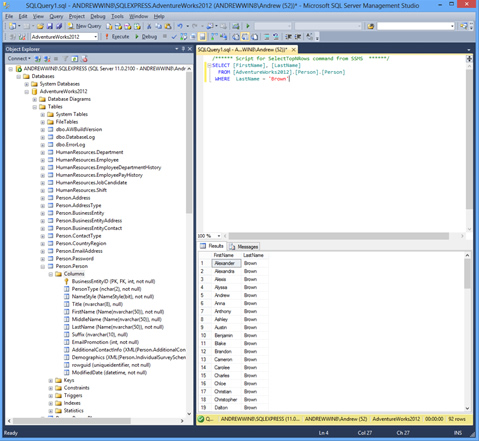Image resolution: width=479 pixels, height=441 pixels.
Task: Open Find in Files from the toolbar
Action: point(370,26)
